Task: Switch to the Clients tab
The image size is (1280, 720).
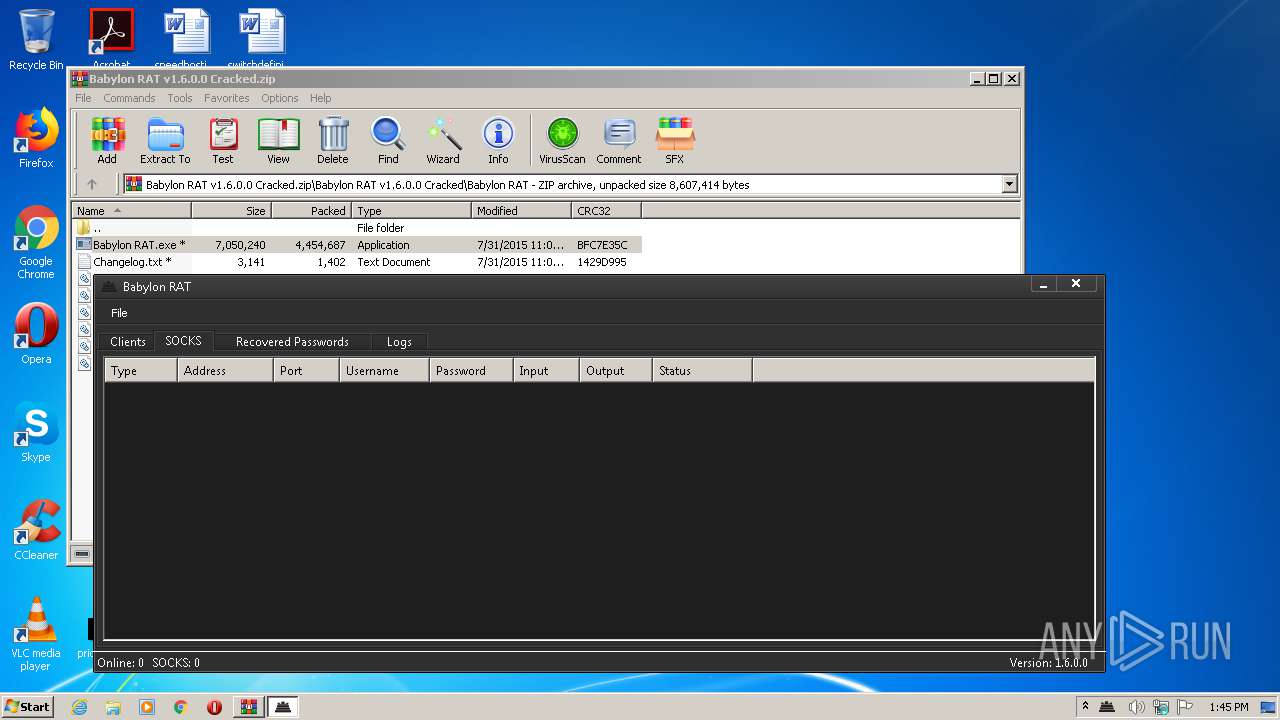Action: tap(127, 341)
